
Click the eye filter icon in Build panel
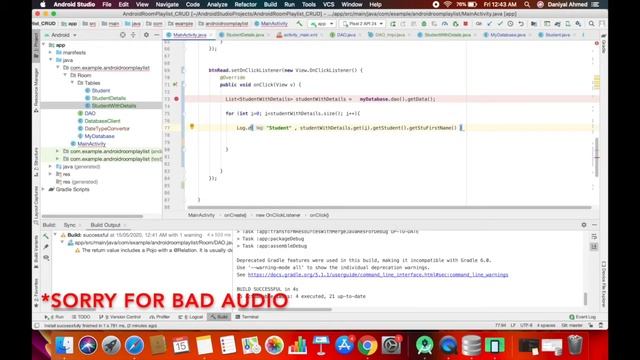click(46, 258)
